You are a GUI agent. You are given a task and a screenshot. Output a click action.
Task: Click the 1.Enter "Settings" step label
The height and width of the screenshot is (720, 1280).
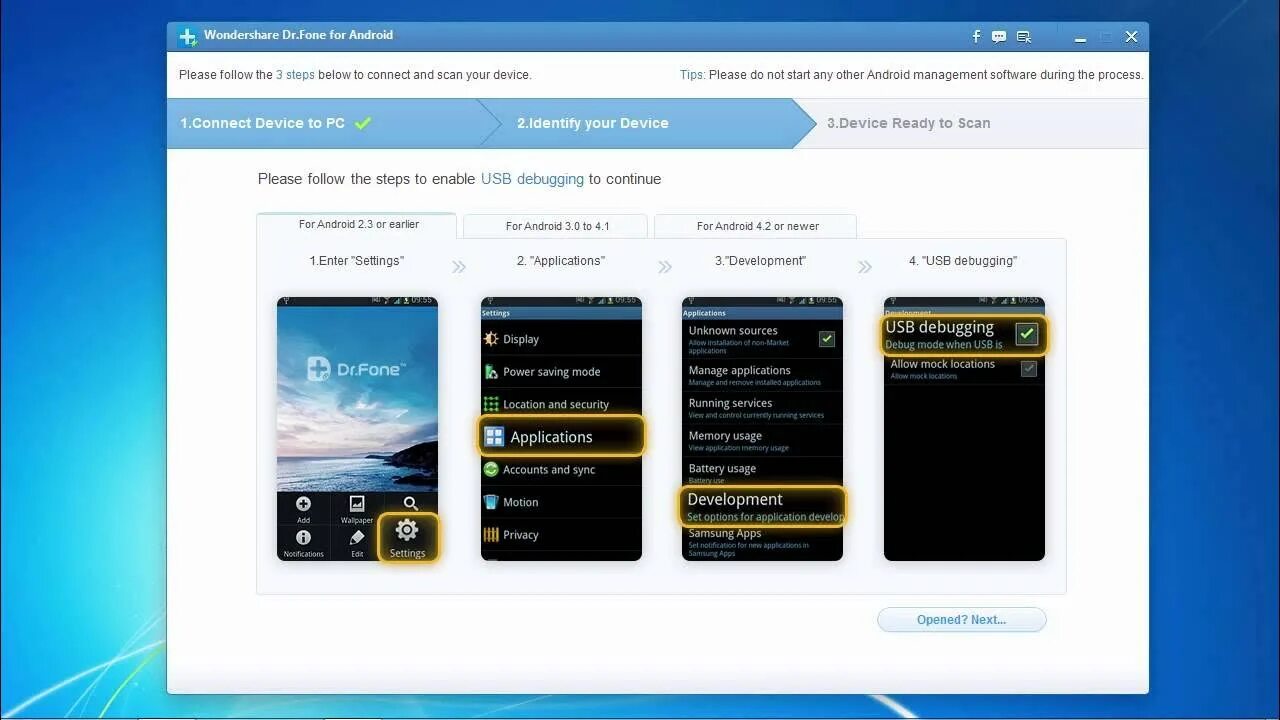coord(357,261)
